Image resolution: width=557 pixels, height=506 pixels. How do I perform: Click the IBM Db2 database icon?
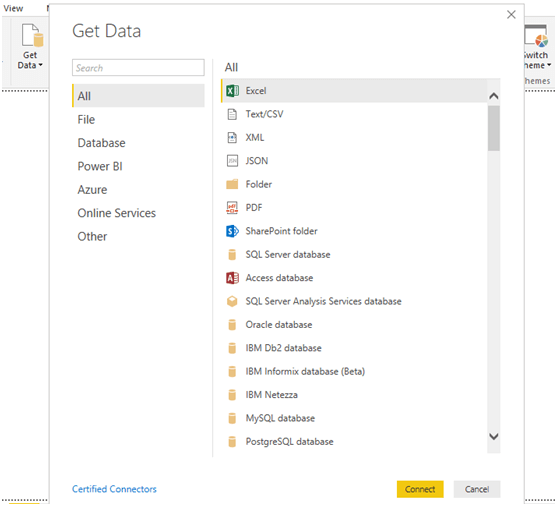[x=232, y=348]
